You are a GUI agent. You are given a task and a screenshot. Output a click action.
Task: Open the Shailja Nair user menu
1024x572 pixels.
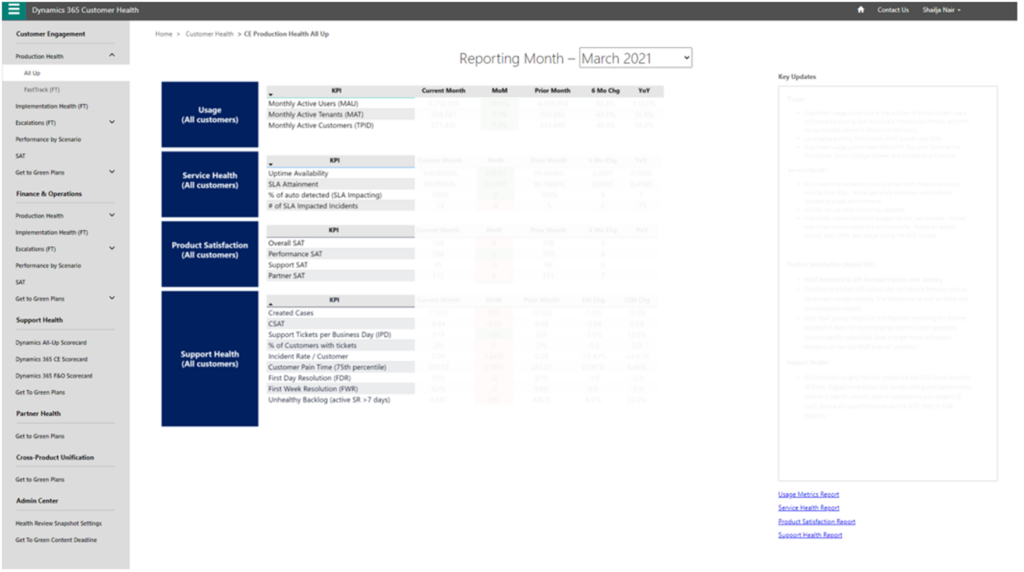tap(933, 10)
